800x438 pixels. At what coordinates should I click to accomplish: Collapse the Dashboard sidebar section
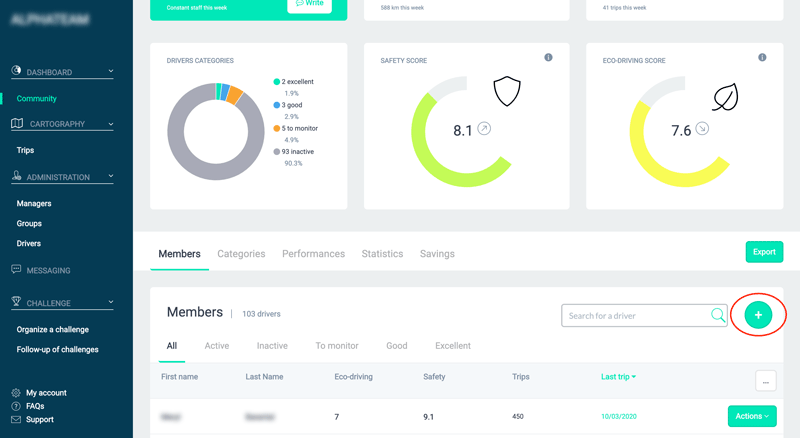[111, 72]
